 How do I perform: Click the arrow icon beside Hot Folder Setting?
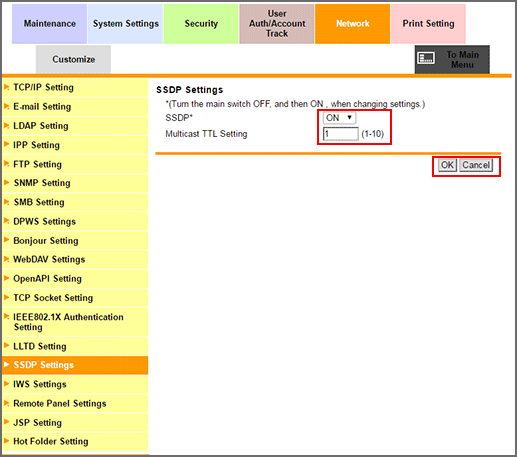pyautogui.click(x=6, y=441)
